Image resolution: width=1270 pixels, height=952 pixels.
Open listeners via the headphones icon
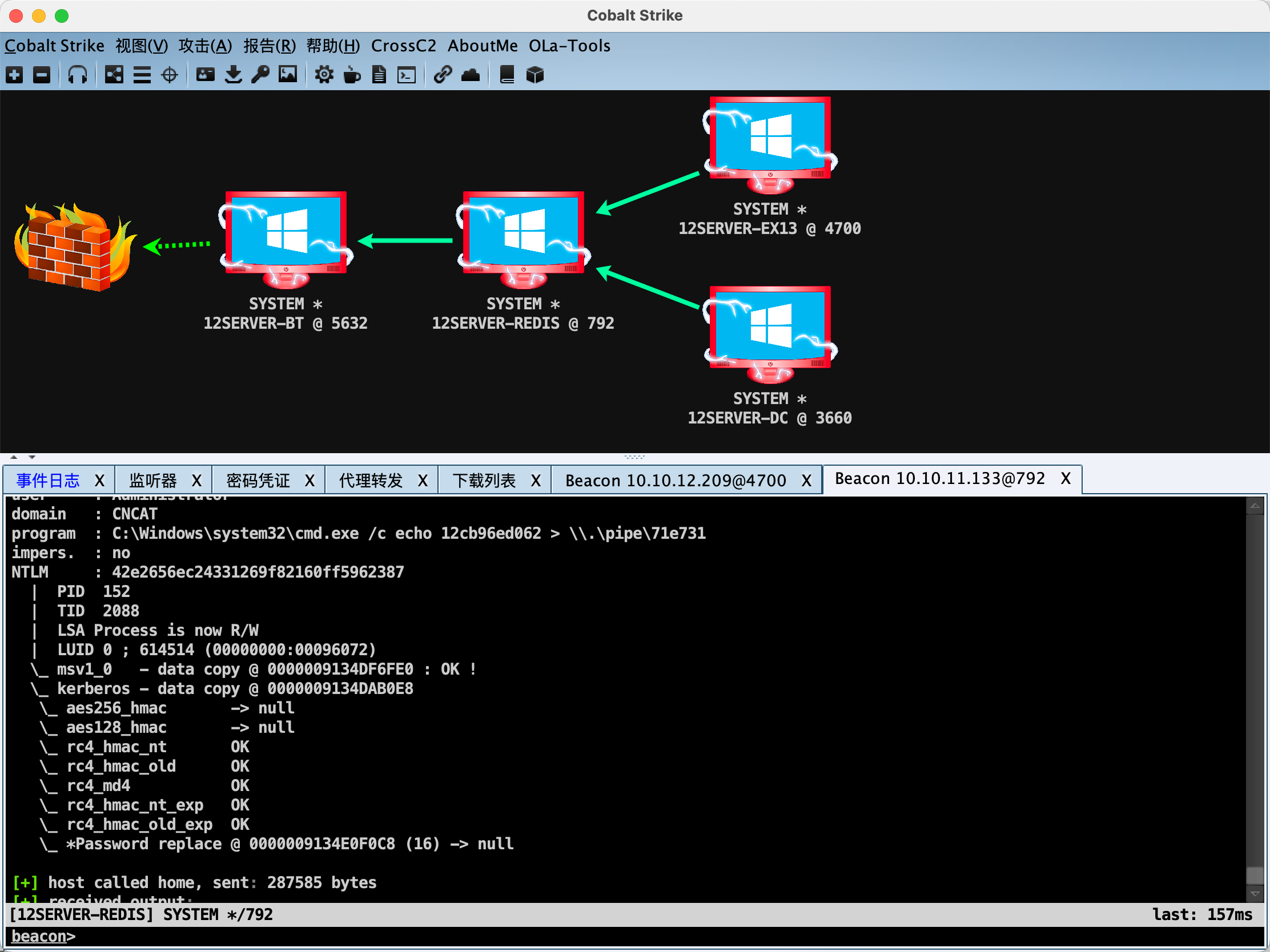[x=78, y=75]
